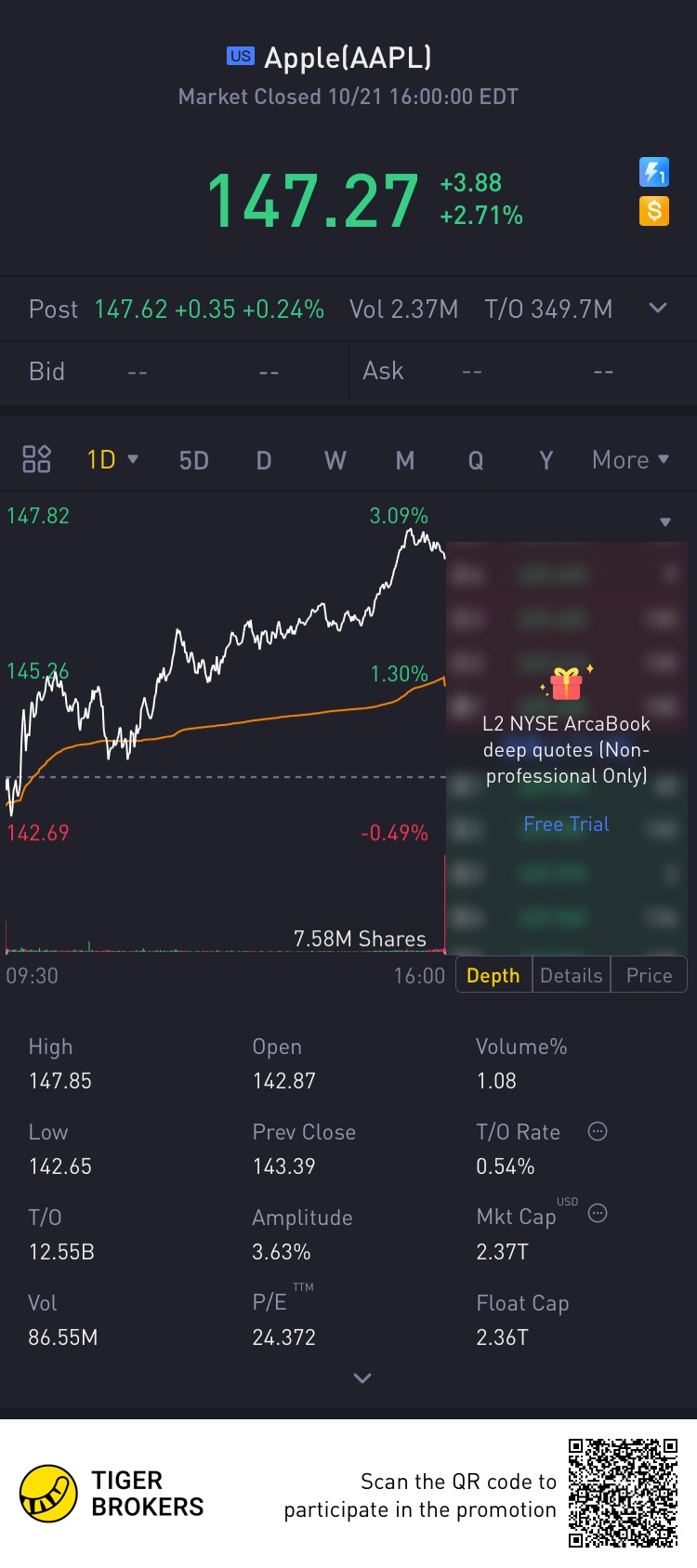Collapse the depth panel triangle arrow
Screen dimensions: 697x1568
click(x=665, y=522)
